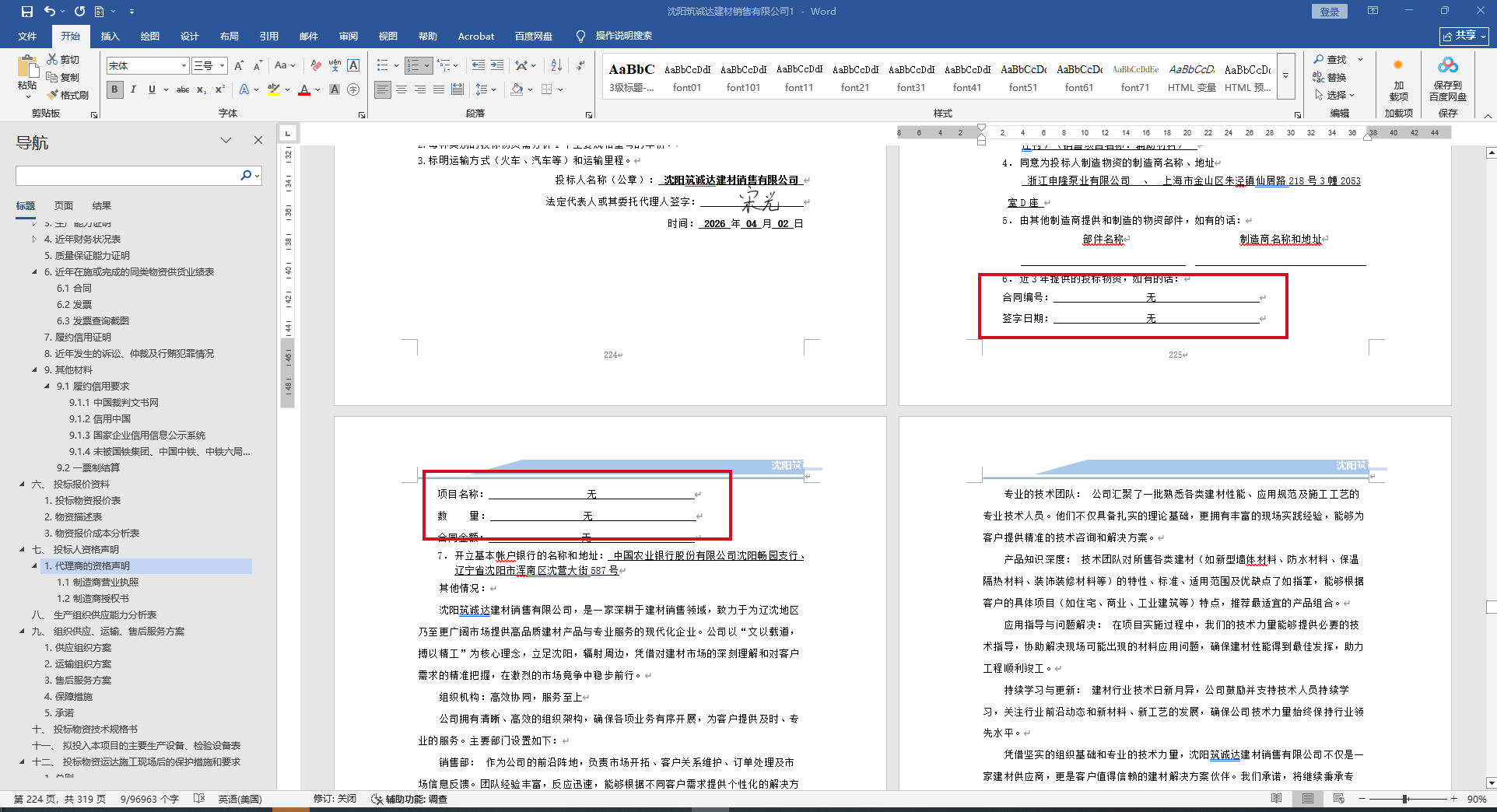The width and height of the screenshot is (1497, 812).
Task: Open the 审阅 ribbon tab
Action: (348, 36)
